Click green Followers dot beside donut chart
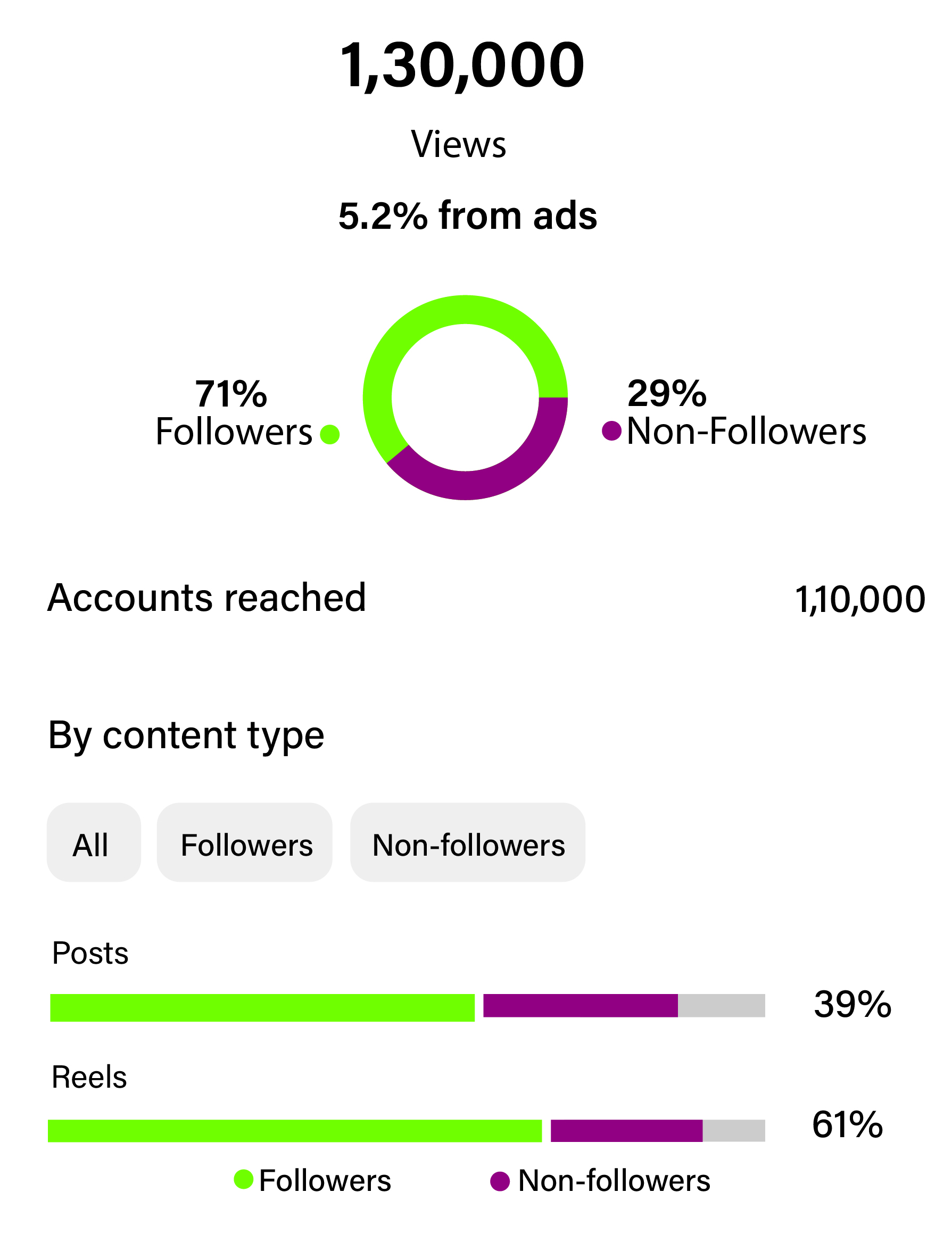 [x=330, y=435]
